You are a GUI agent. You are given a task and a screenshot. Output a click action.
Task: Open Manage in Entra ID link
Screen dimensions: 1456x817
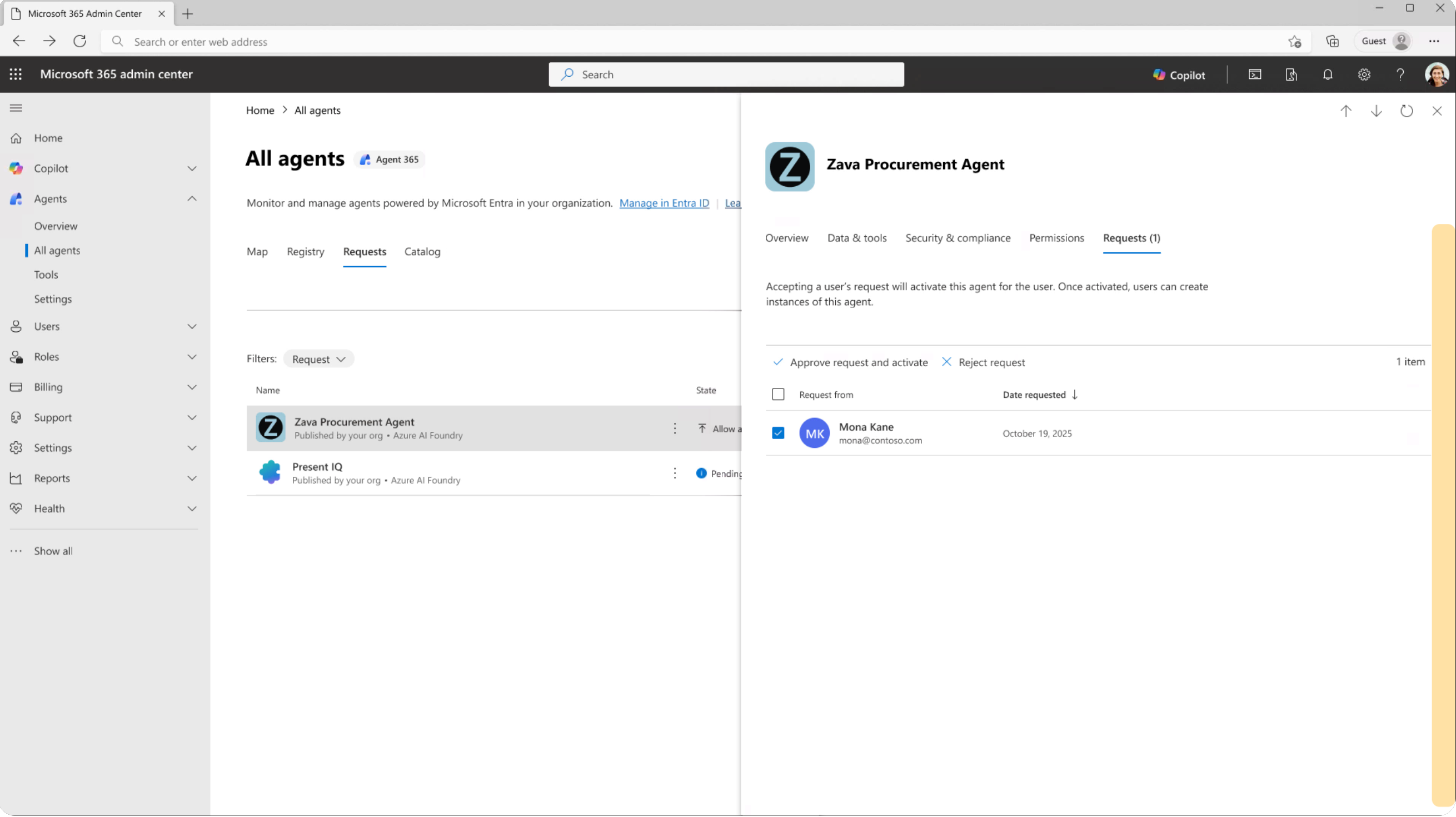point(664,203)
